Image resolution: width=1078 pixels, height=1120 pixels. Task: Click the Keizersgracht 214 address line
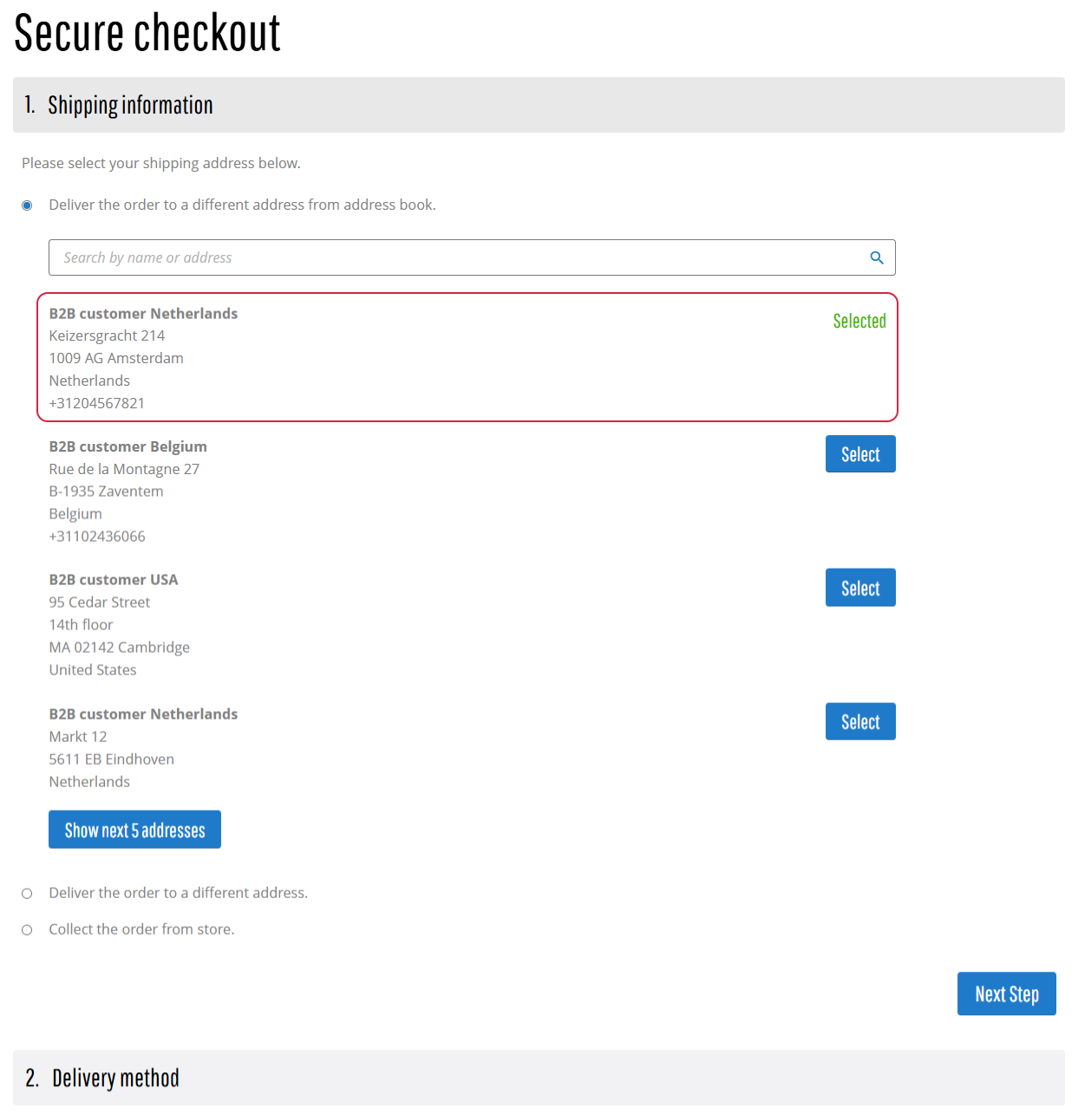point(107,335)
